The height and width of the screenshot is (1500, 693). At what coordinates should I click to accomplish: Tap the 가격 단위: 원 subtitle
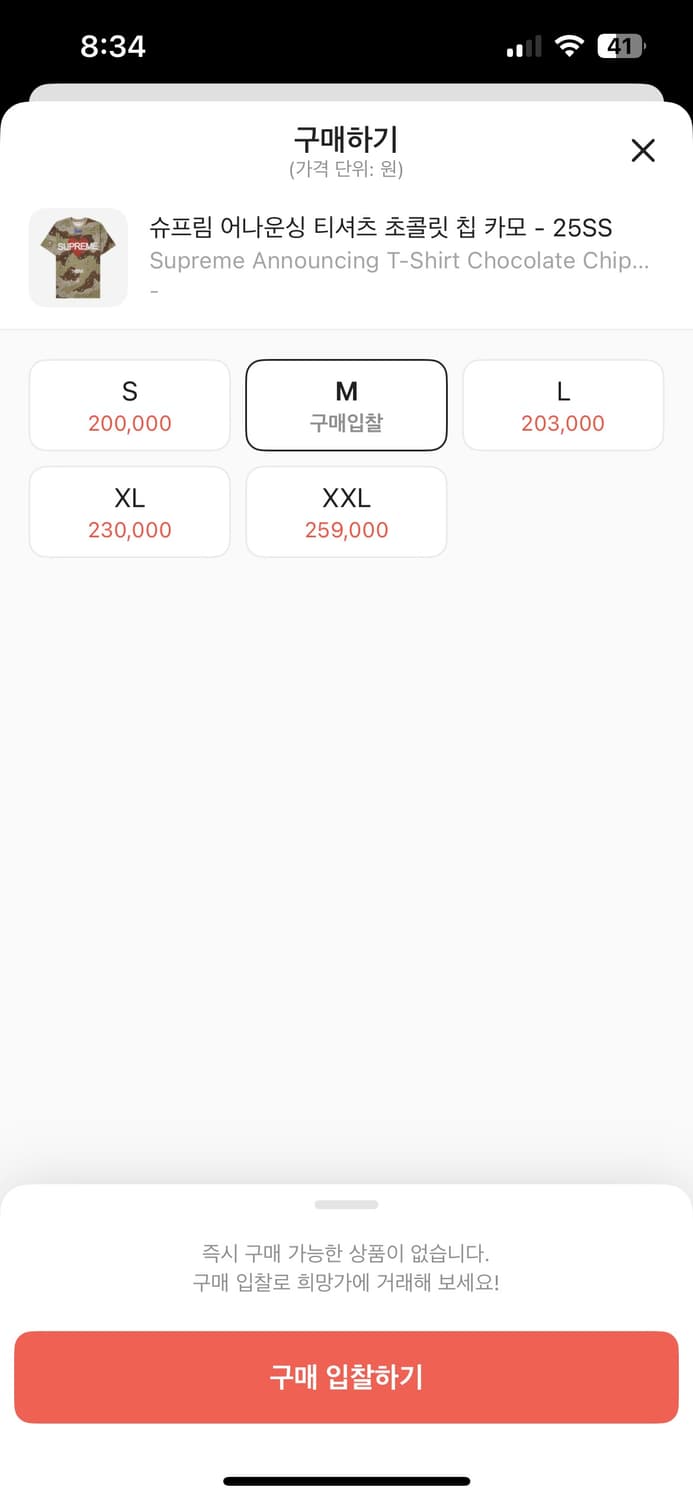[346, 169]
